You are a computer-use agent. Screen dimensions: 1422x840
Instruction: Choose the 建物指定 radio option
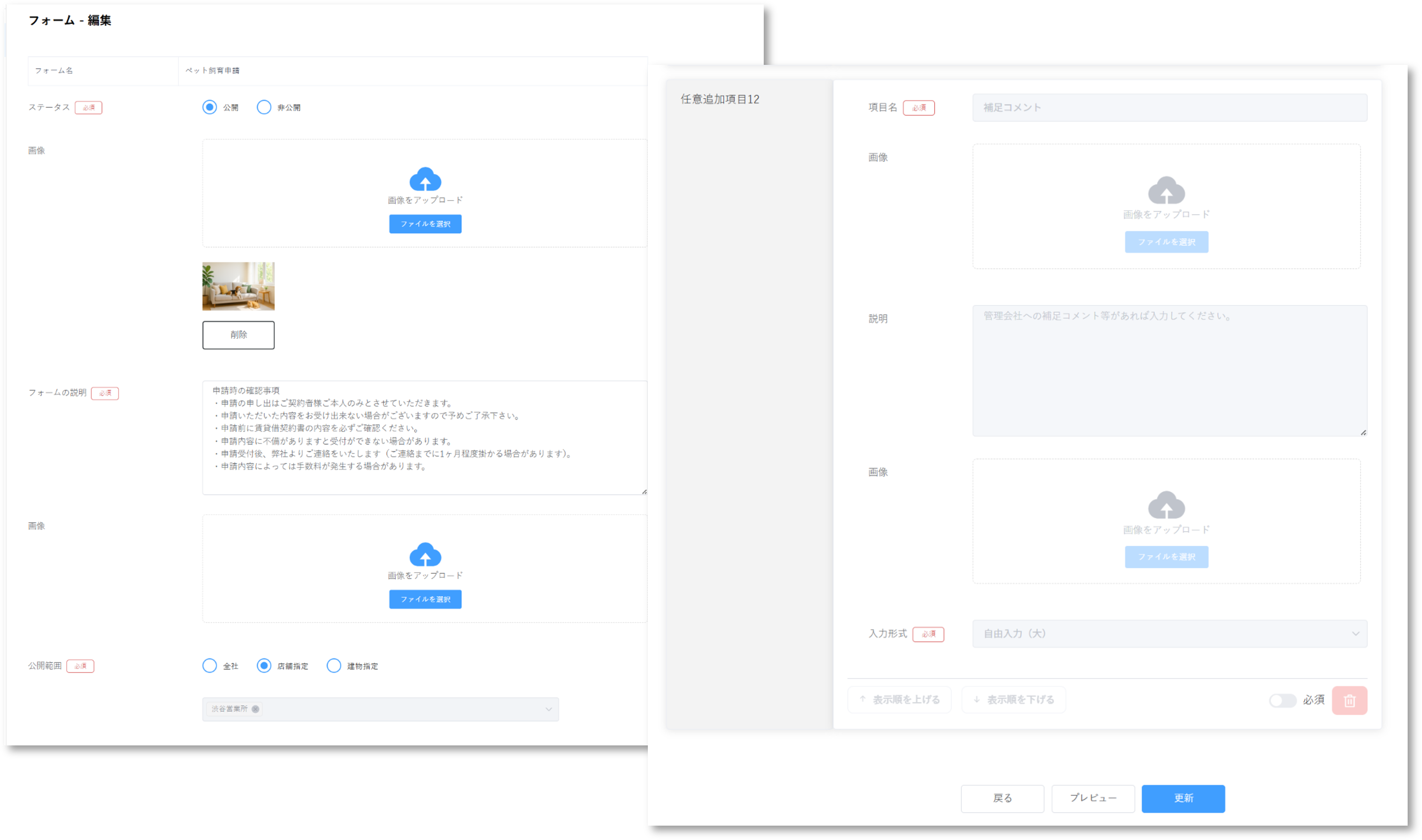coord(334,666)
